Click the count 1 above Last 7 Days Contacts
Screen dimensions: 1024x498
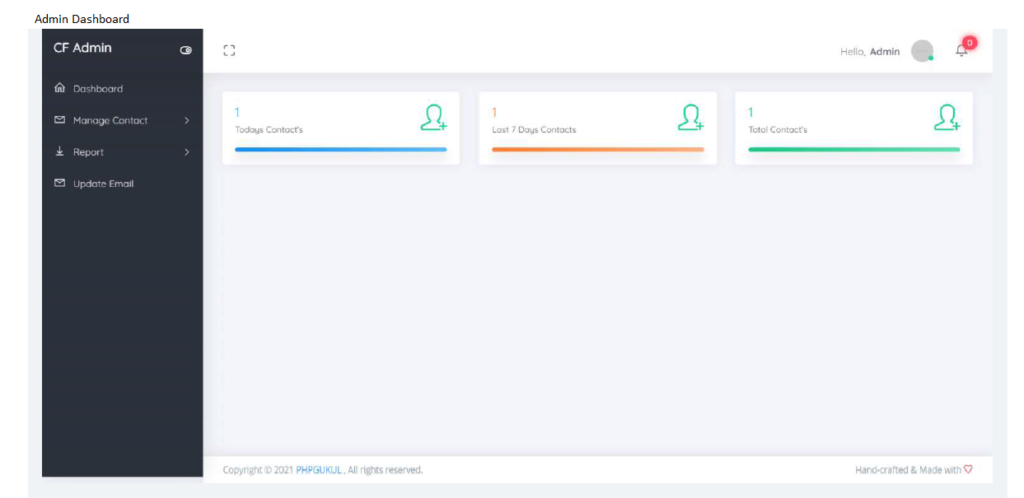[494, 113]
